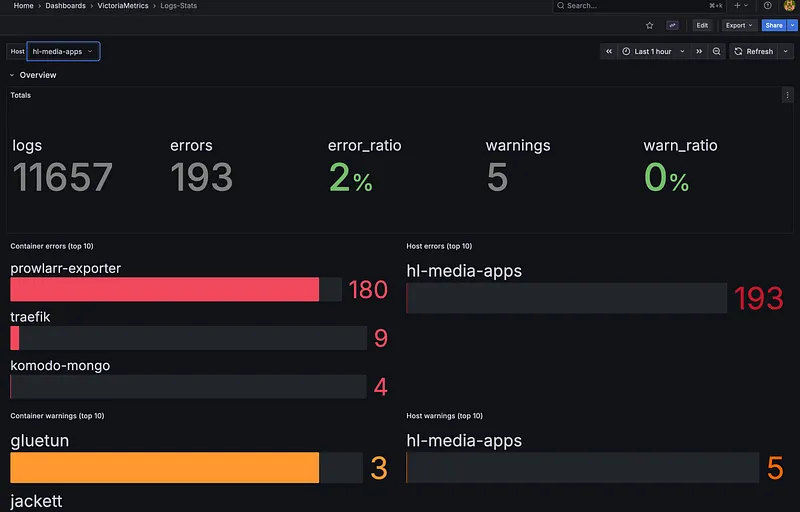This screenshot has width=800, height=512.
Task: Open the Export dropdown menu
Action: click(740, 25)
